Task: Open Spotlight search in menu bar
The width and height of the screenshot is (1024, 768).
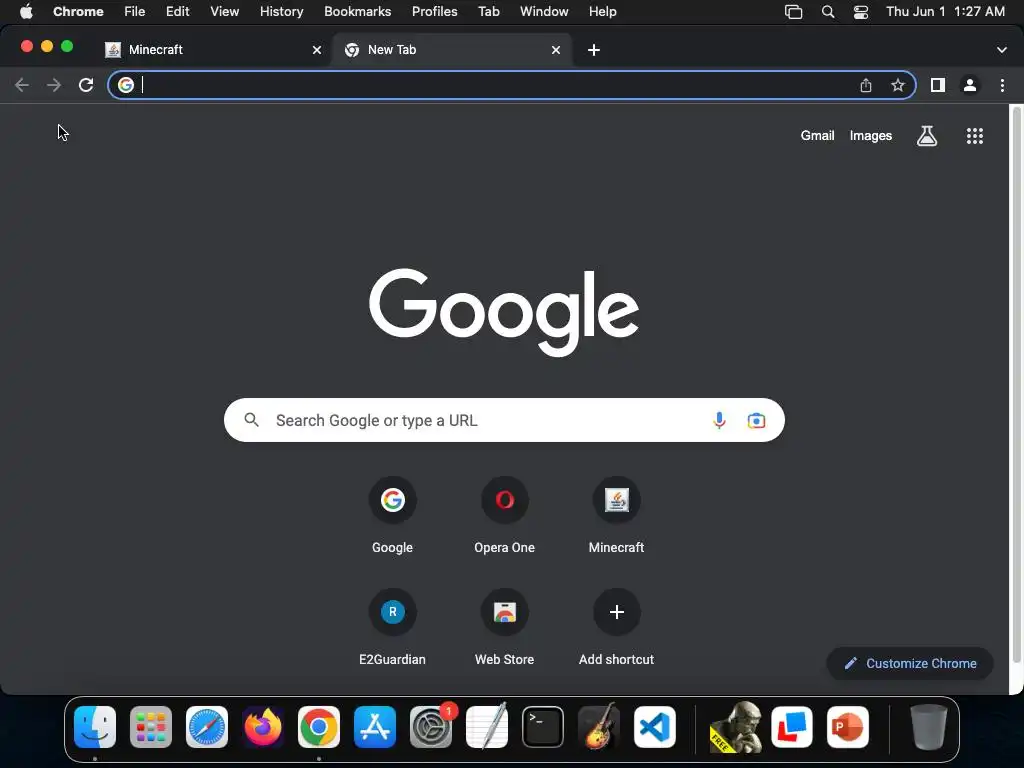Action: [828, 12]
